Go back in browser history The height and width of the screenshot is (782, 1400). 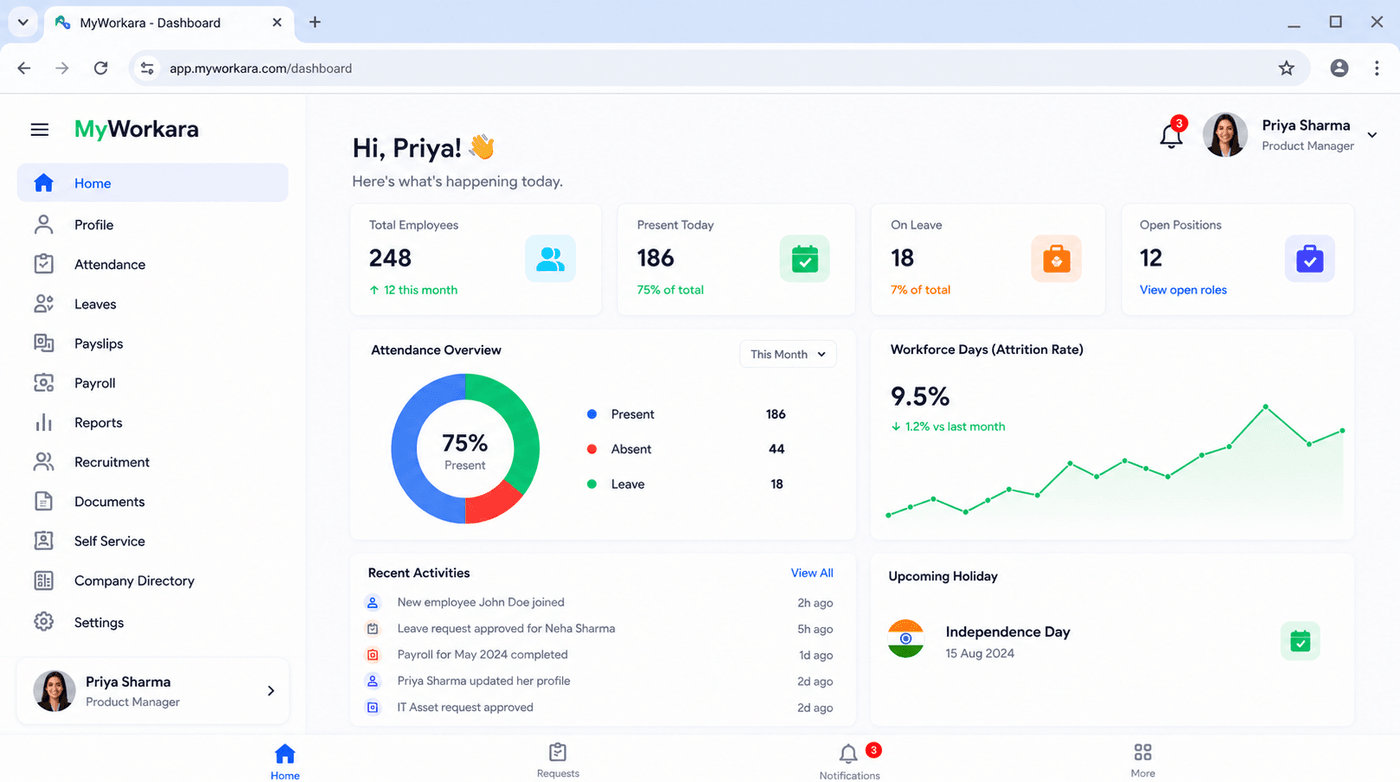click(x=24, y=68)
